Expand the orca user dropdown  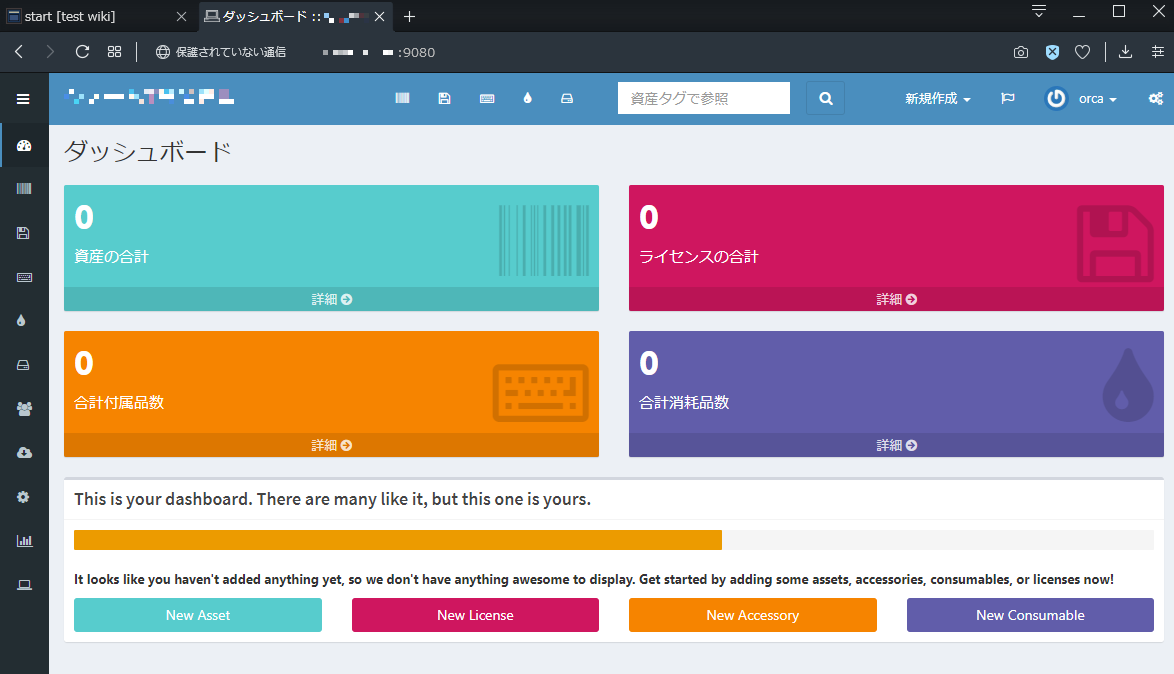1097,98
